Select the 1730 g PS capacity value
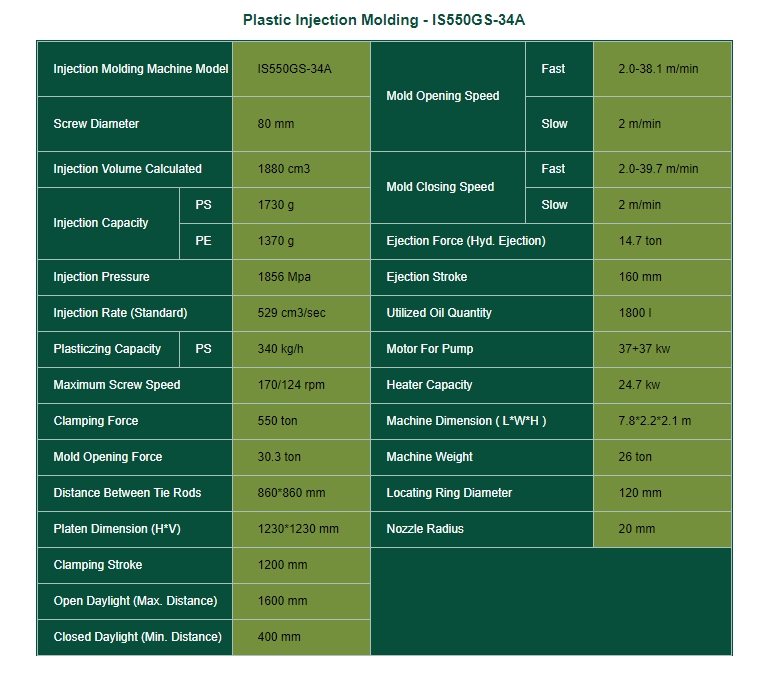The height and width of the screenshot is (678, 768). pyautogui.click(x=301, y=205)
